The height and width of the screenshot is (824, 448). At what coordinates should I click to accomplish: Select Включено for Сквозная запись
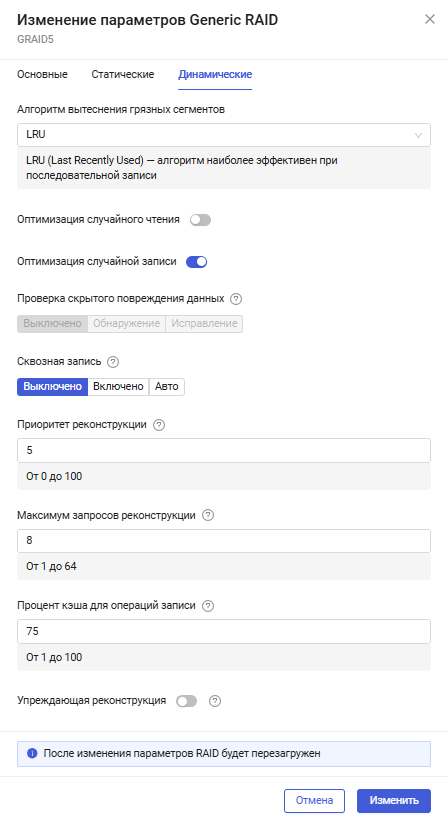(x=118, y=386)
